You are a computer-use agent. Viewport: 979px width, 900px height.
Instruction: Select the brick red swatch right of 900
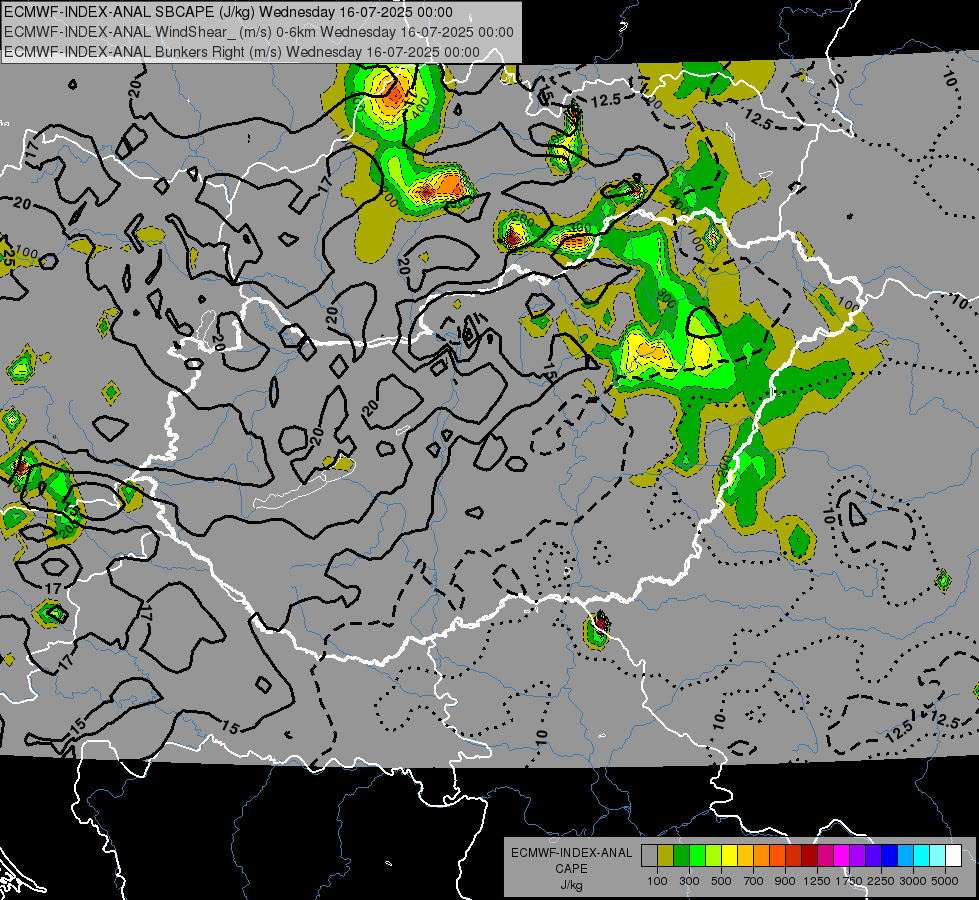click(794, 856)
